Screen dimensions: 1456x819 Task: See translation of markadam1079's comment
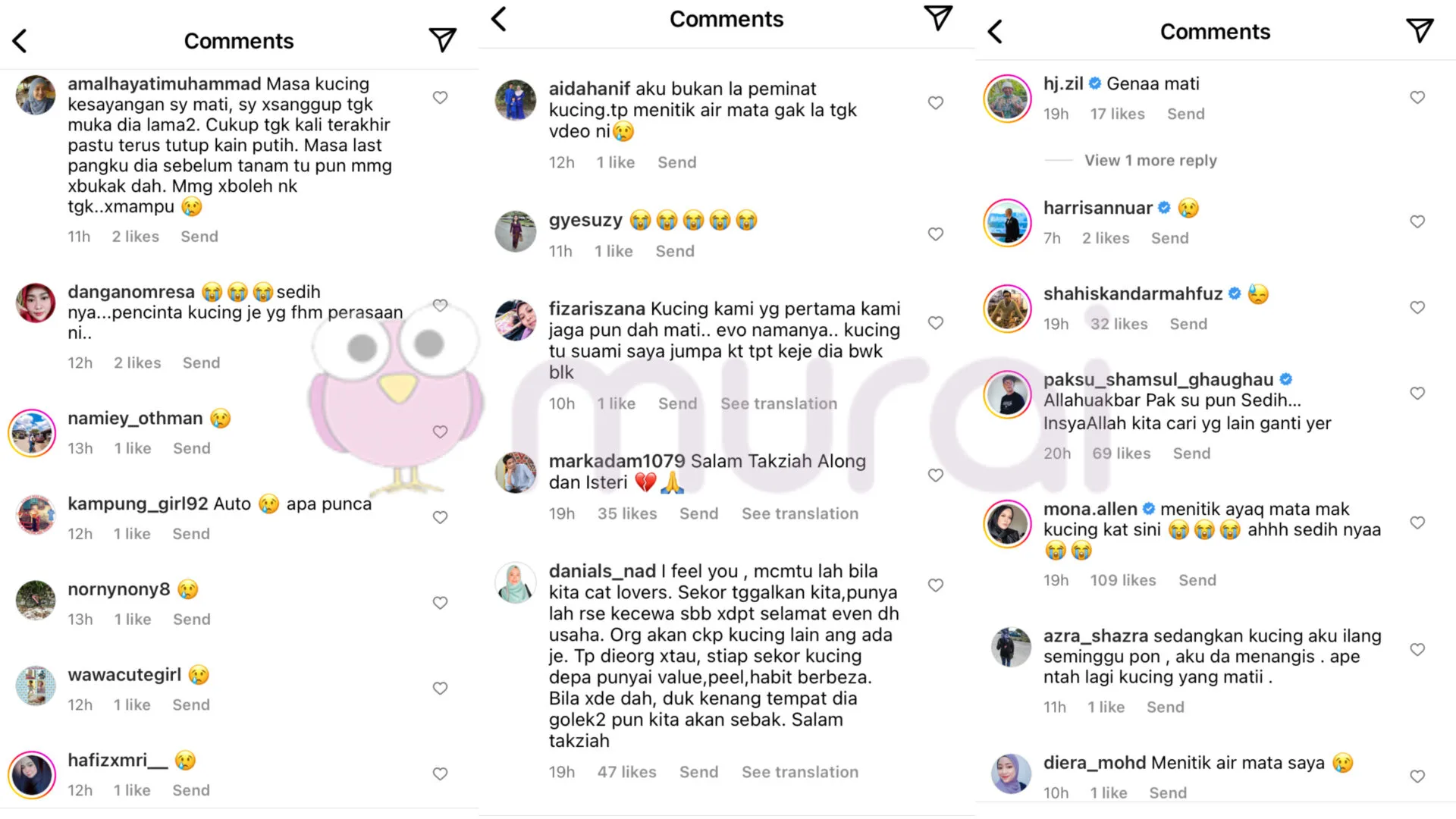point(800,513)
